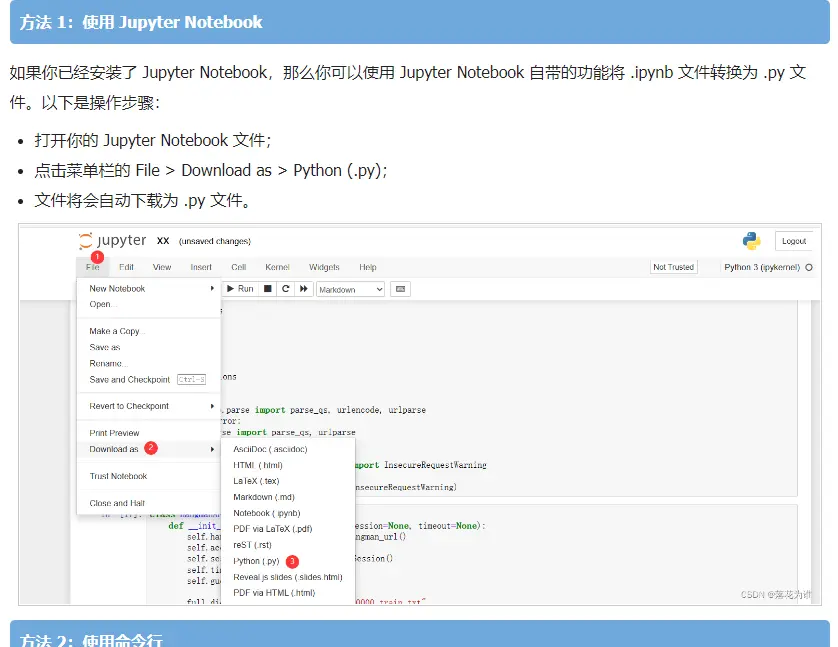
Task: Select Rename... menu entry
Action: [x=149, y=363]
